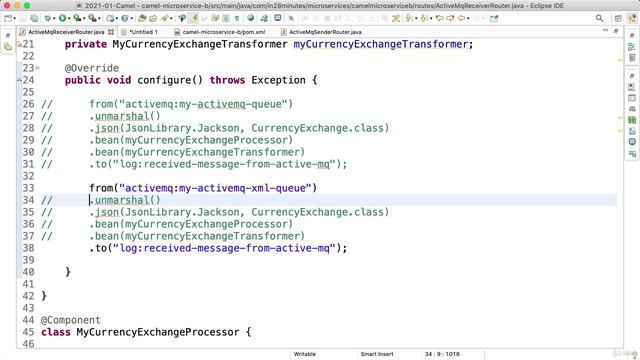Image resolution: width=640 pixels, height=360 pixels.
Task: Click the override indicator on line 24
Action: tap(19, 80)
